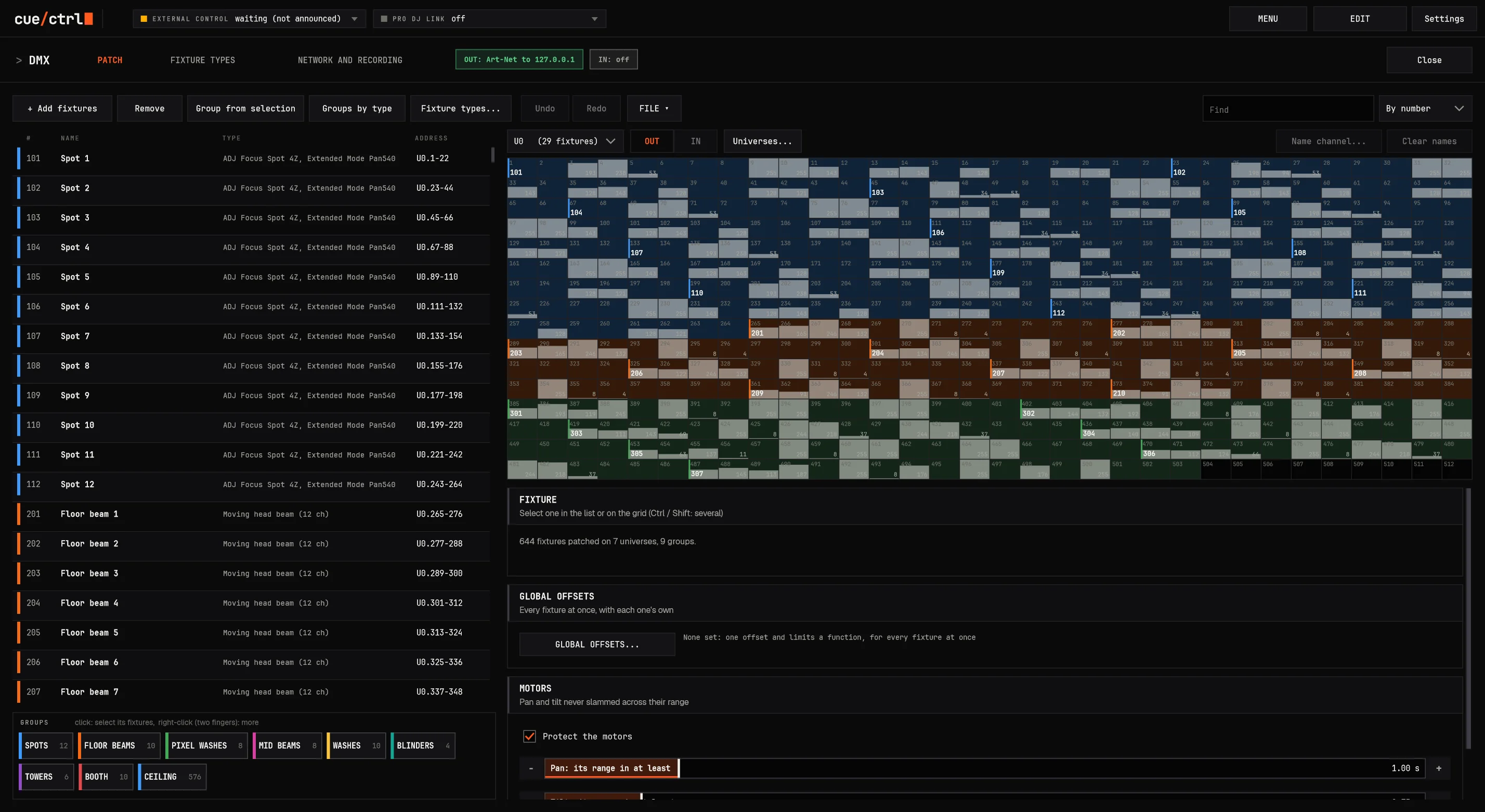The width and height of the screenshot is (1485, 812).
Task: Open the Pro DJ Link dropdown
Action: tap(489, 18)
